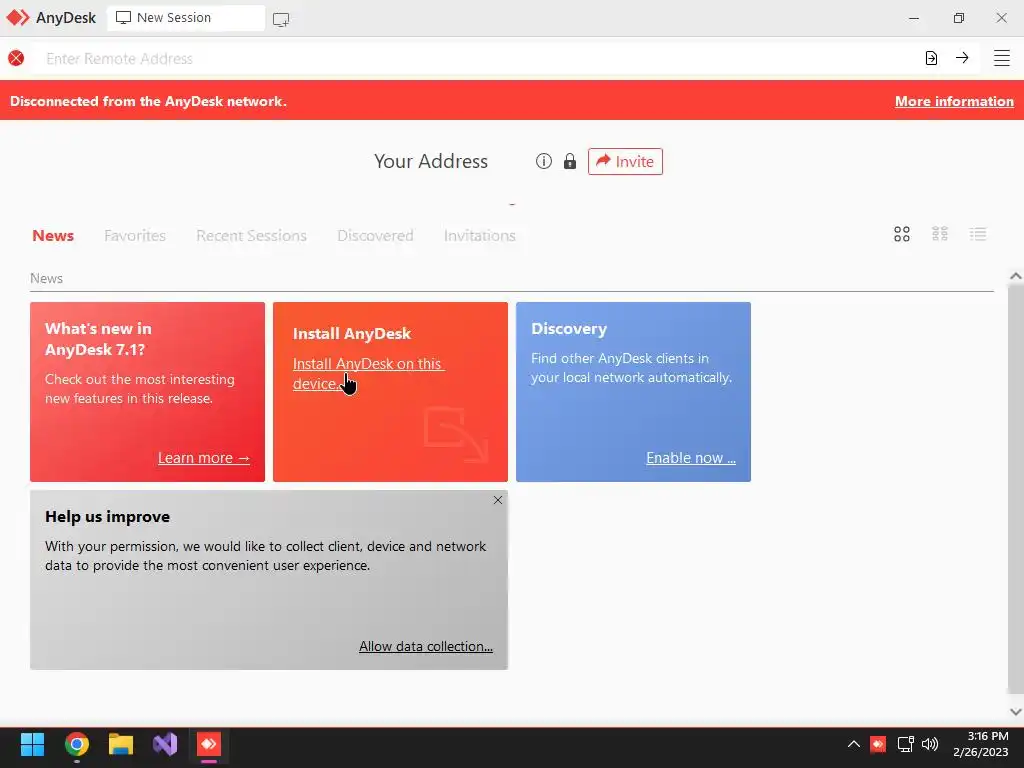Show hidden system tray icons
The height and width of the screenshot is (768, 1024).
(x=854, y=744)
